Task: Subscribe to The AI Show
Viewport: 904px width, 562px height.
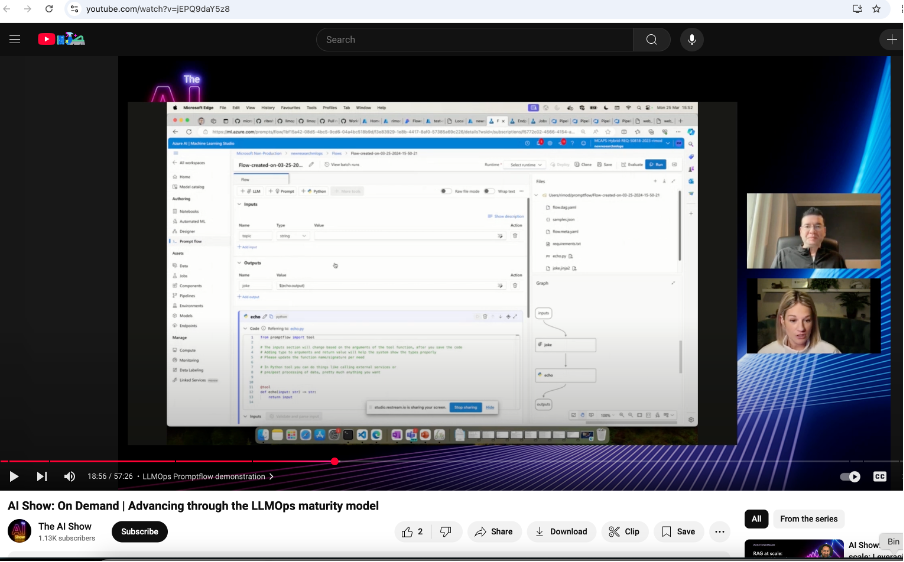Action: 139,531
